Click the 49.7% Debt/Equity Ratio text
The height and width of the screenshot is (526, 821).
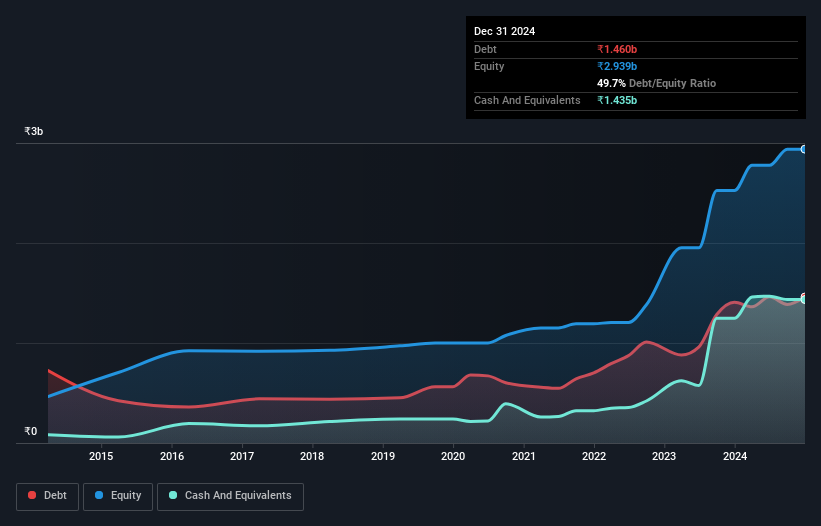point(656,83)
